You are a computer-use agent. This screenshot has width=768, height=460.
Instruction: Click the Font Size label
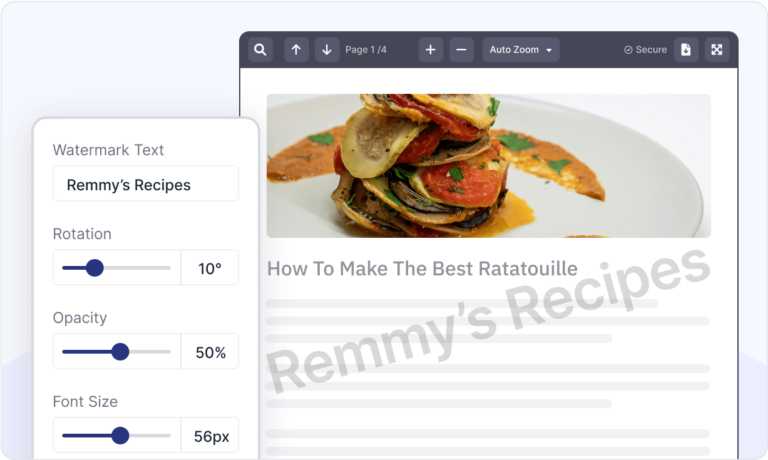pos(85,402)
